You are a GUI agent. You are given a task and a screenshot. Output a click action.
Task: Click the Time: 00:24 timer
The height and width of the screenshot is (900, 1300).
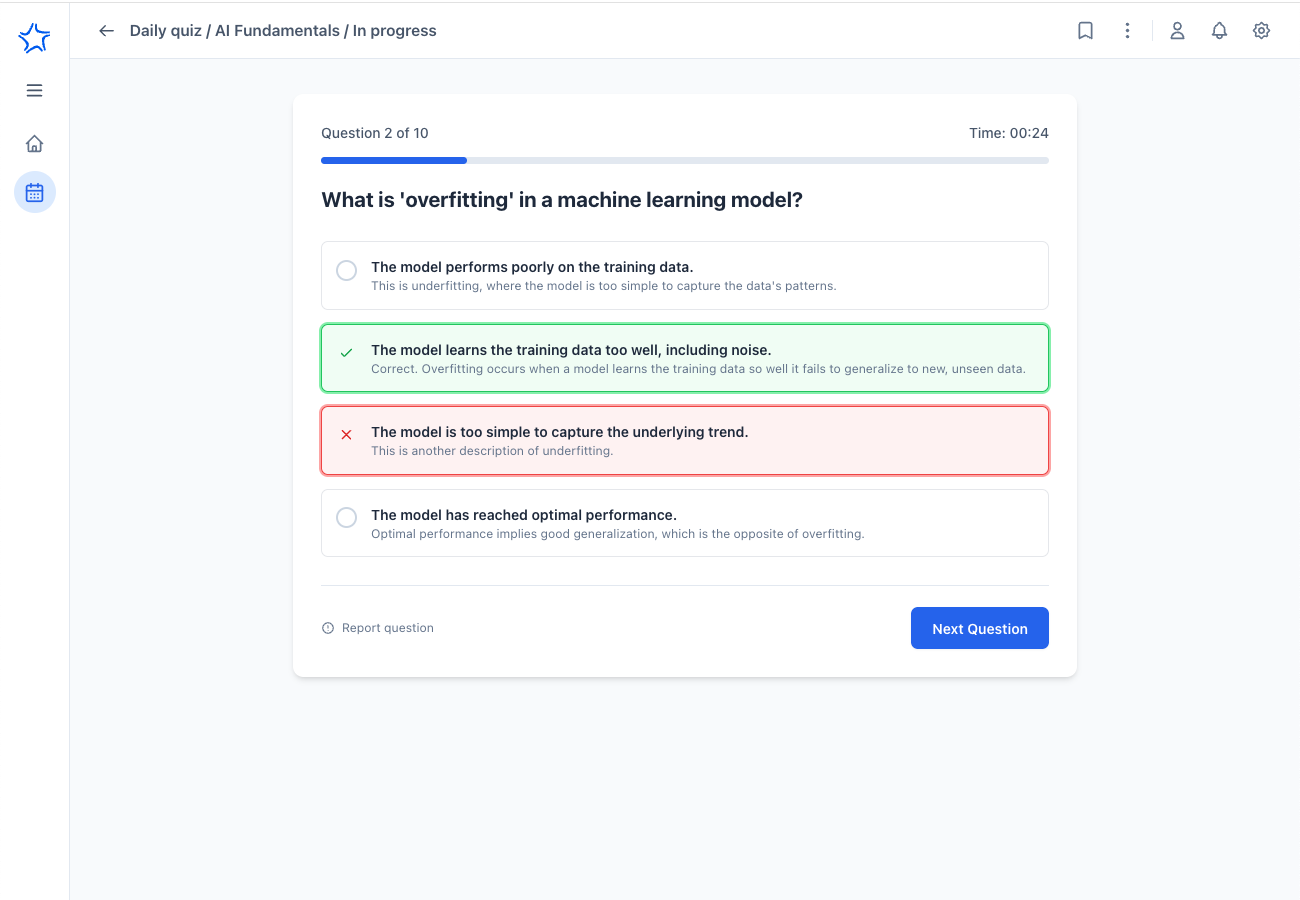coord(1008,133)
